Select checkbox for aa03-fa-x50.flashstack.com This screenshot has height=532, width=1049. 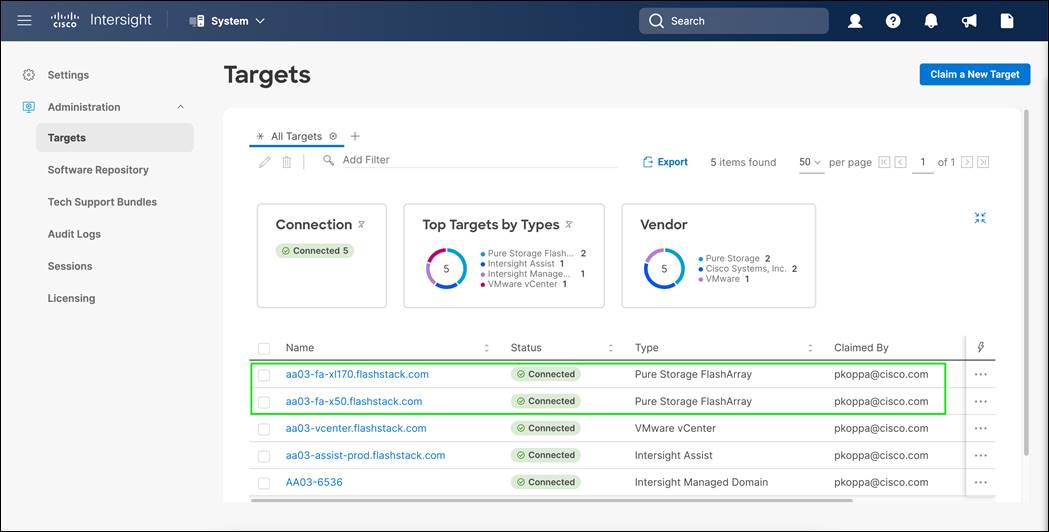pos(264,402)
